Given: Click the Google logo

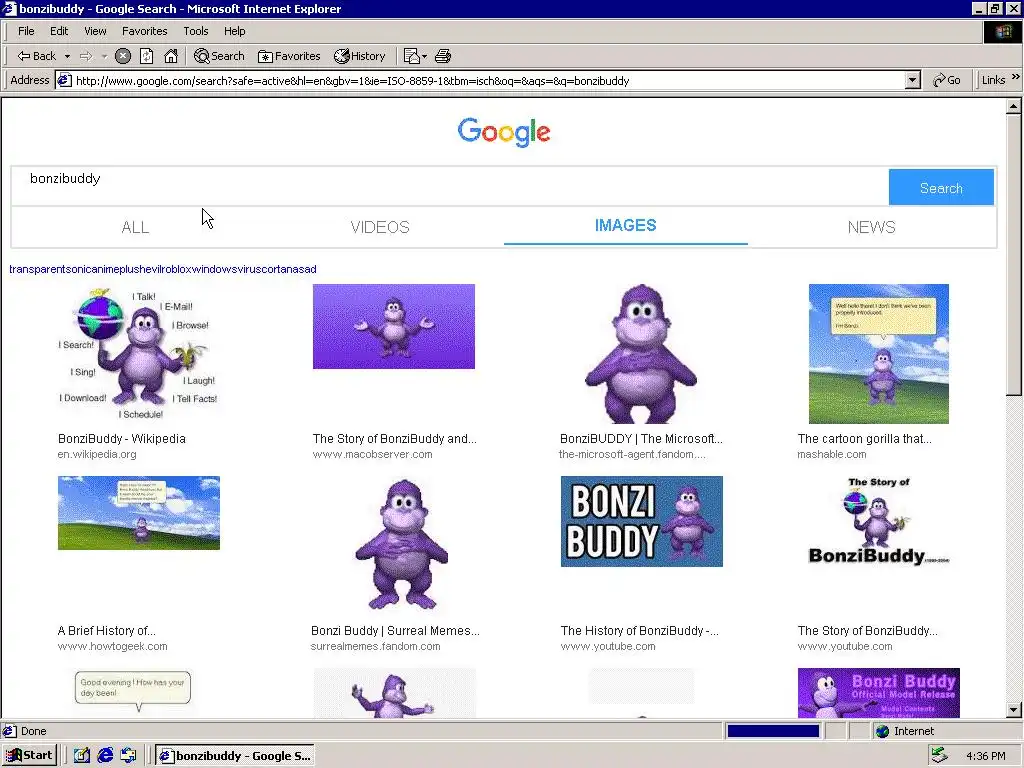Looking at the screenshot, I should [504, 133].
